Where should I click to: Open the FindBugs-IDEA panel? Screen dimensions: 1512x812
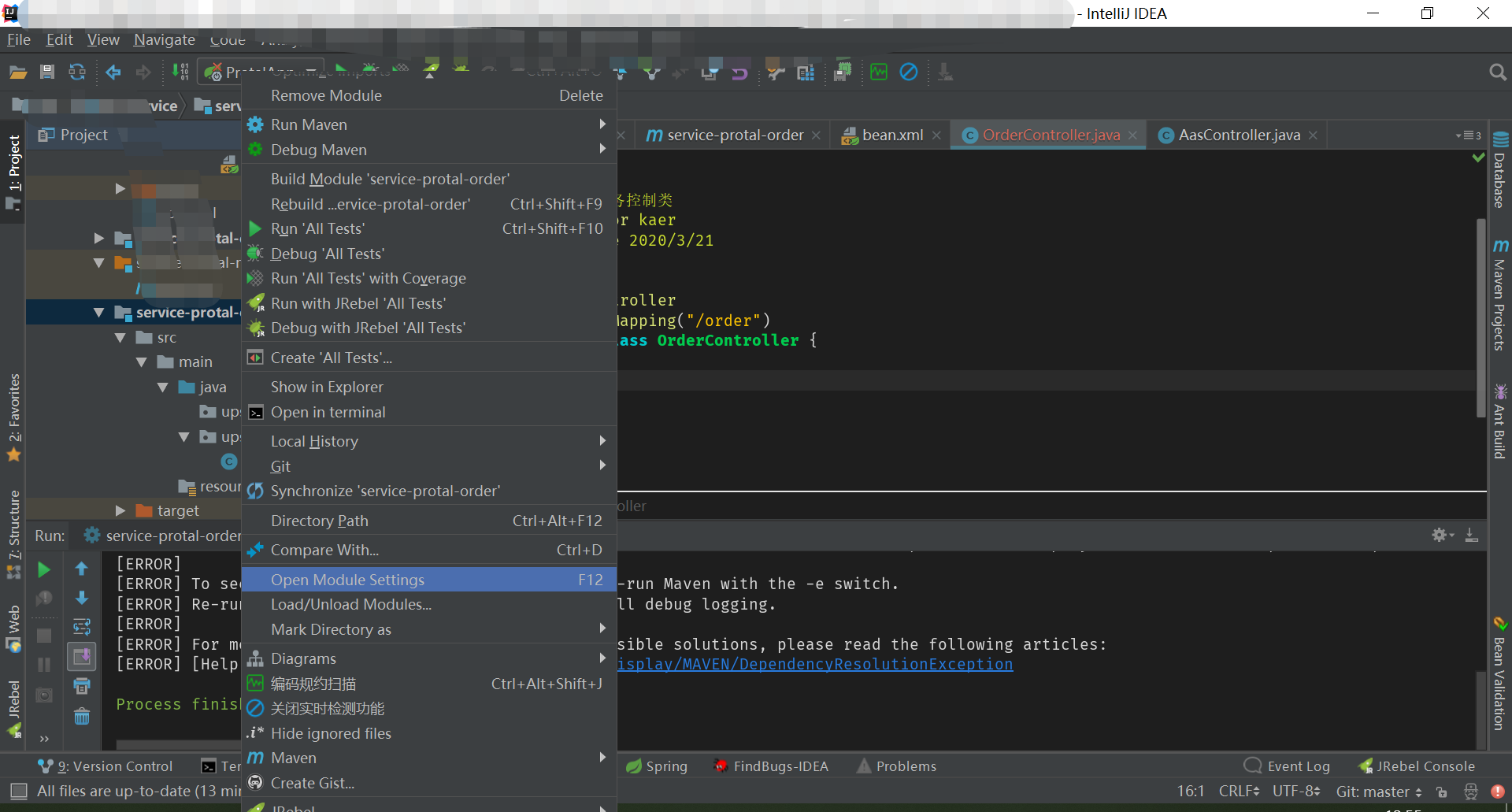pyautogui.click(x=770, y=766)
